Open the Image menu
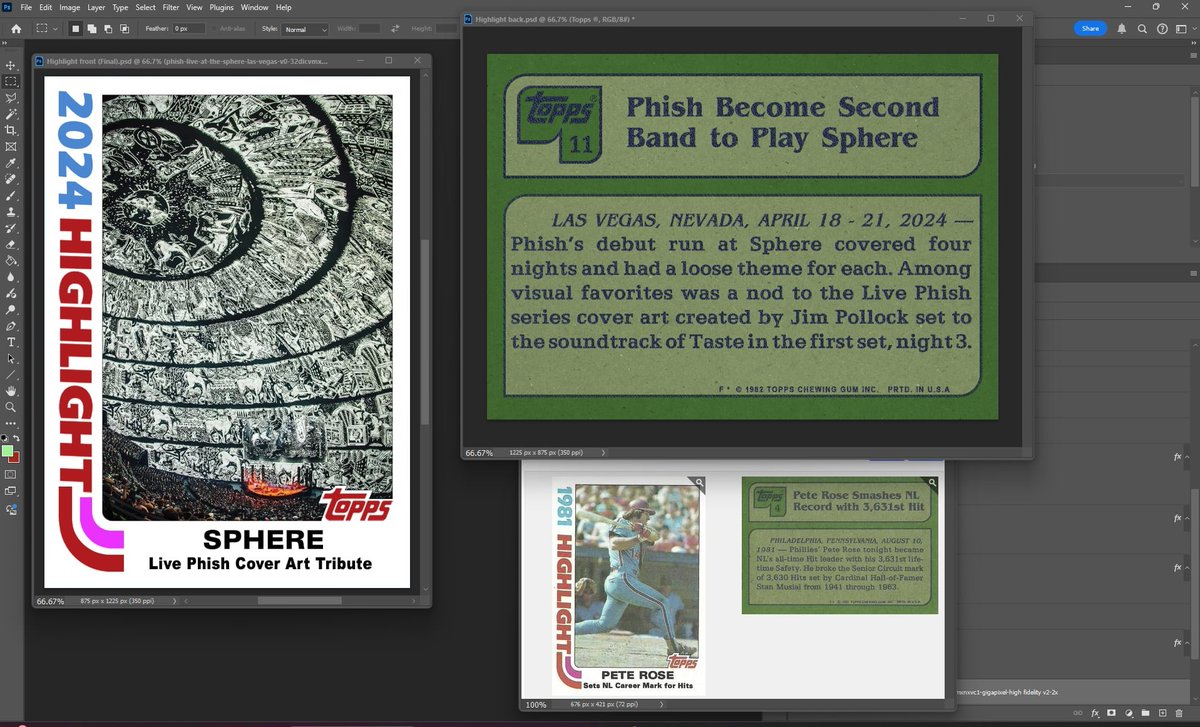Screen dimensions: 1200x727 coord(69,7)
